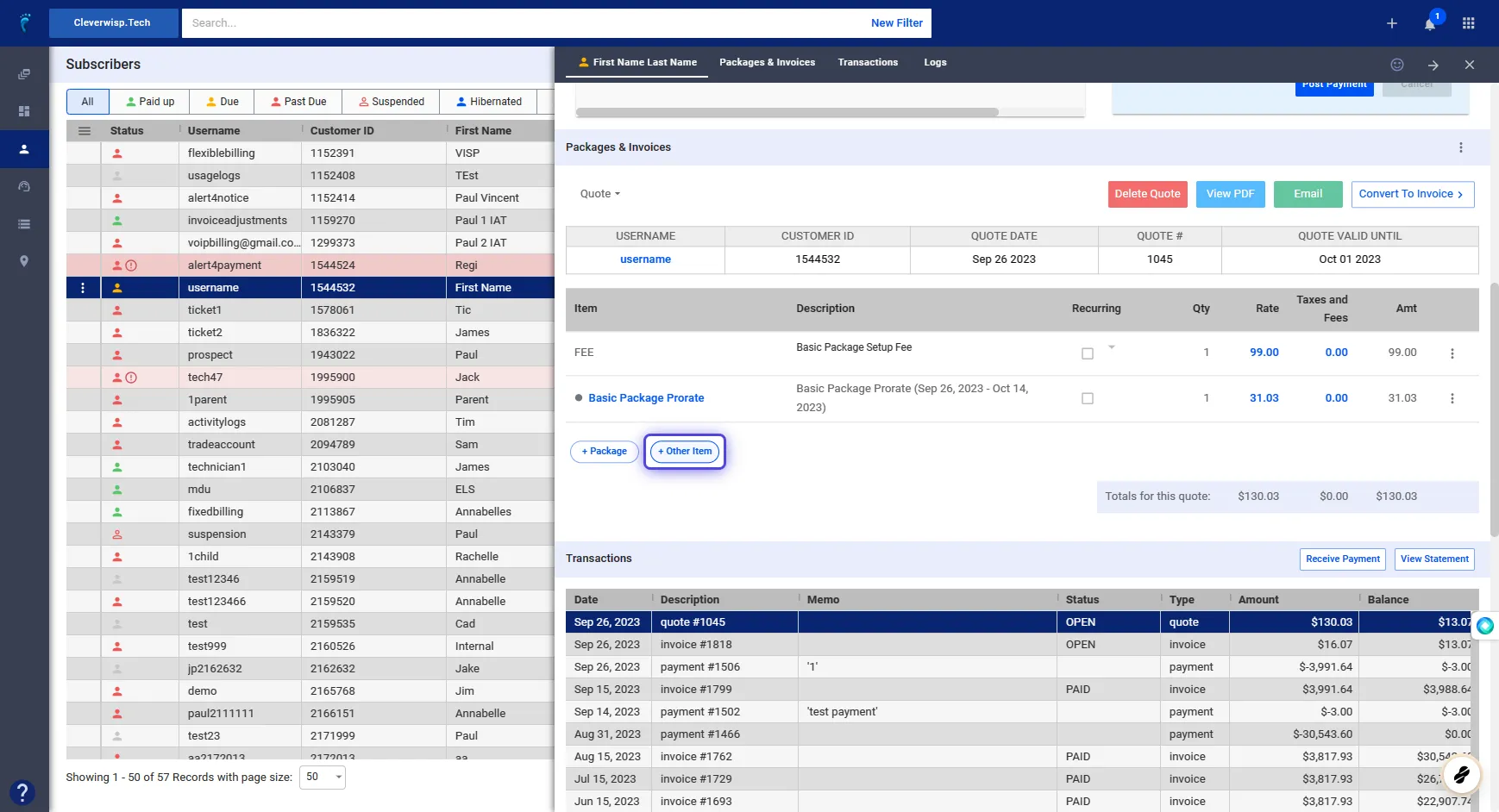Click Delete Quote button
1499x812 pixels.
[1147, 194]
